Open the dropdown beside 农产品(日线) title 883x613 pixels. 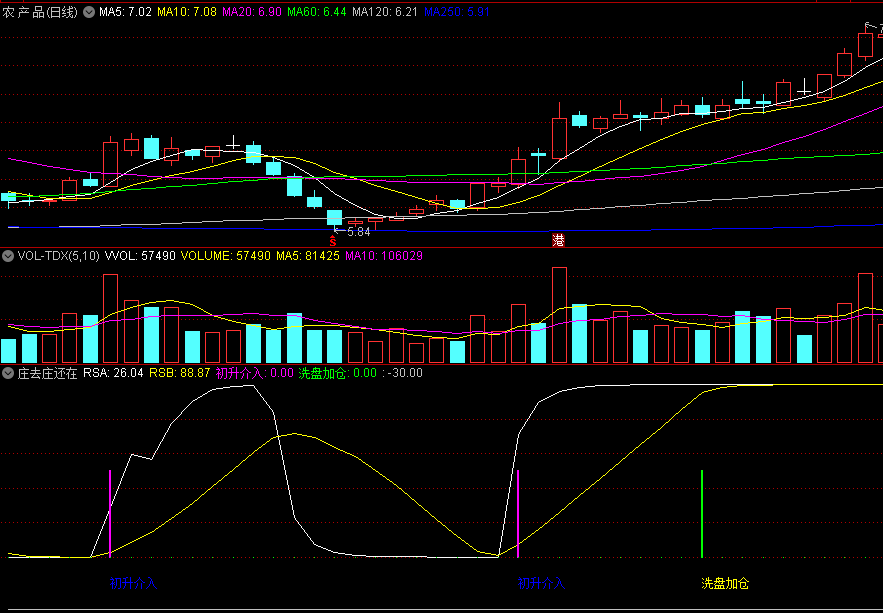click(x=88, y=12)
